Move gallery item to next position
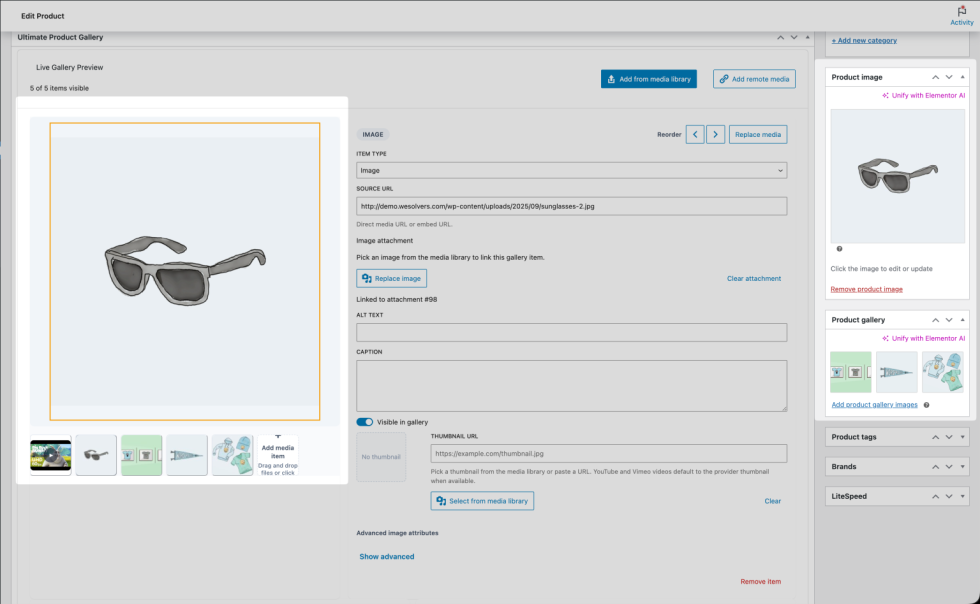This screenshot has height=604, width=980. coord(716,134)
